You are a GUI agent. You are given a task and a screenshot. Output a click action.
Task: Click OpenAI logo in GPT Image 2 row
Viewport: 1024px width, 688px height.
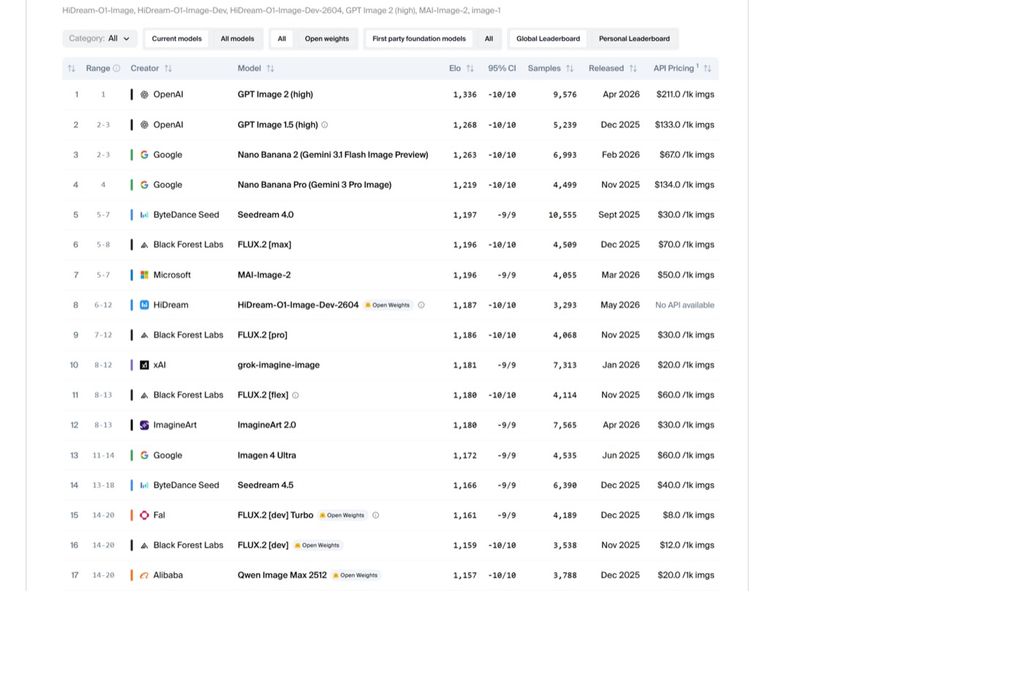point(144,95)
